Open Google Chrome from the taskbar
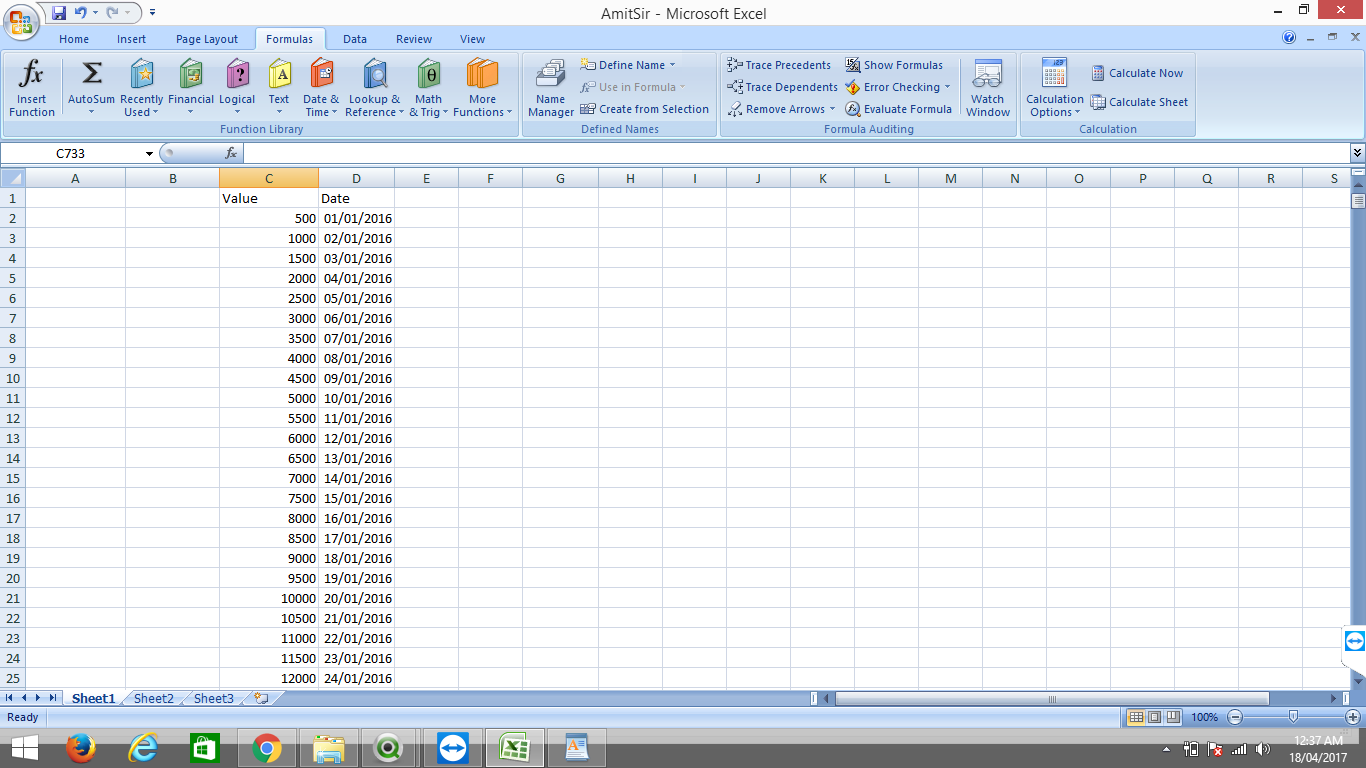The image size is (1366, 768). tap(267, 747)
